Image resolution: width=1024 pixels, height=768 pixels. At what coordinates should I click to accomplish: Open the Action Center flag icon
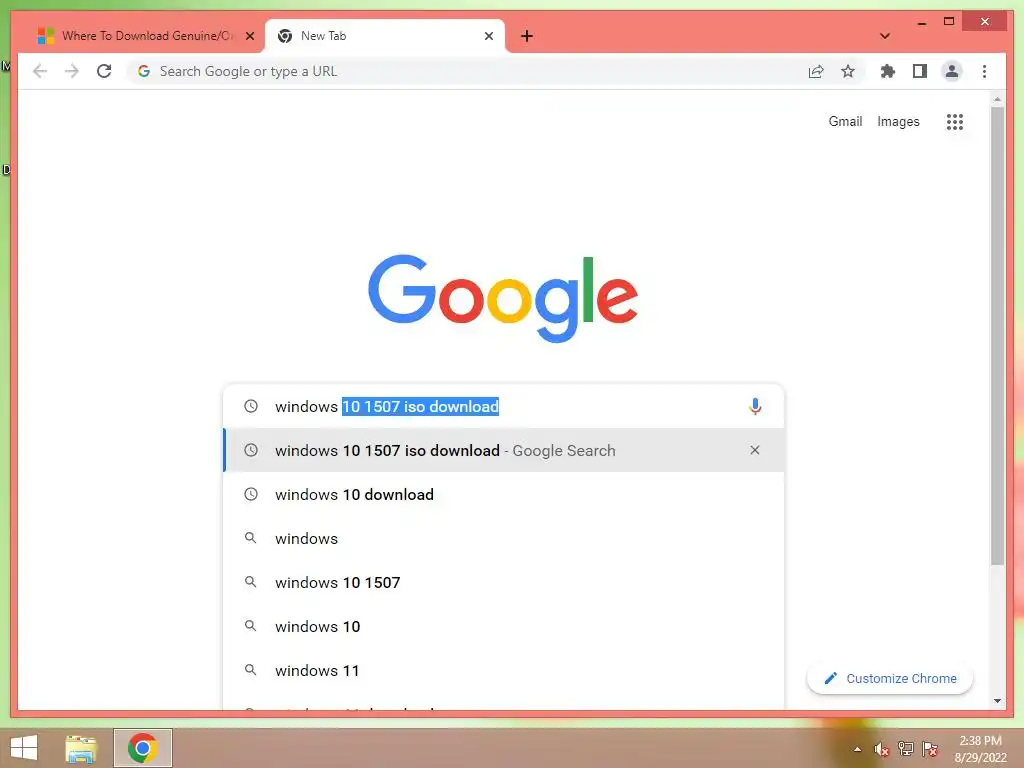tap(930, 749)
